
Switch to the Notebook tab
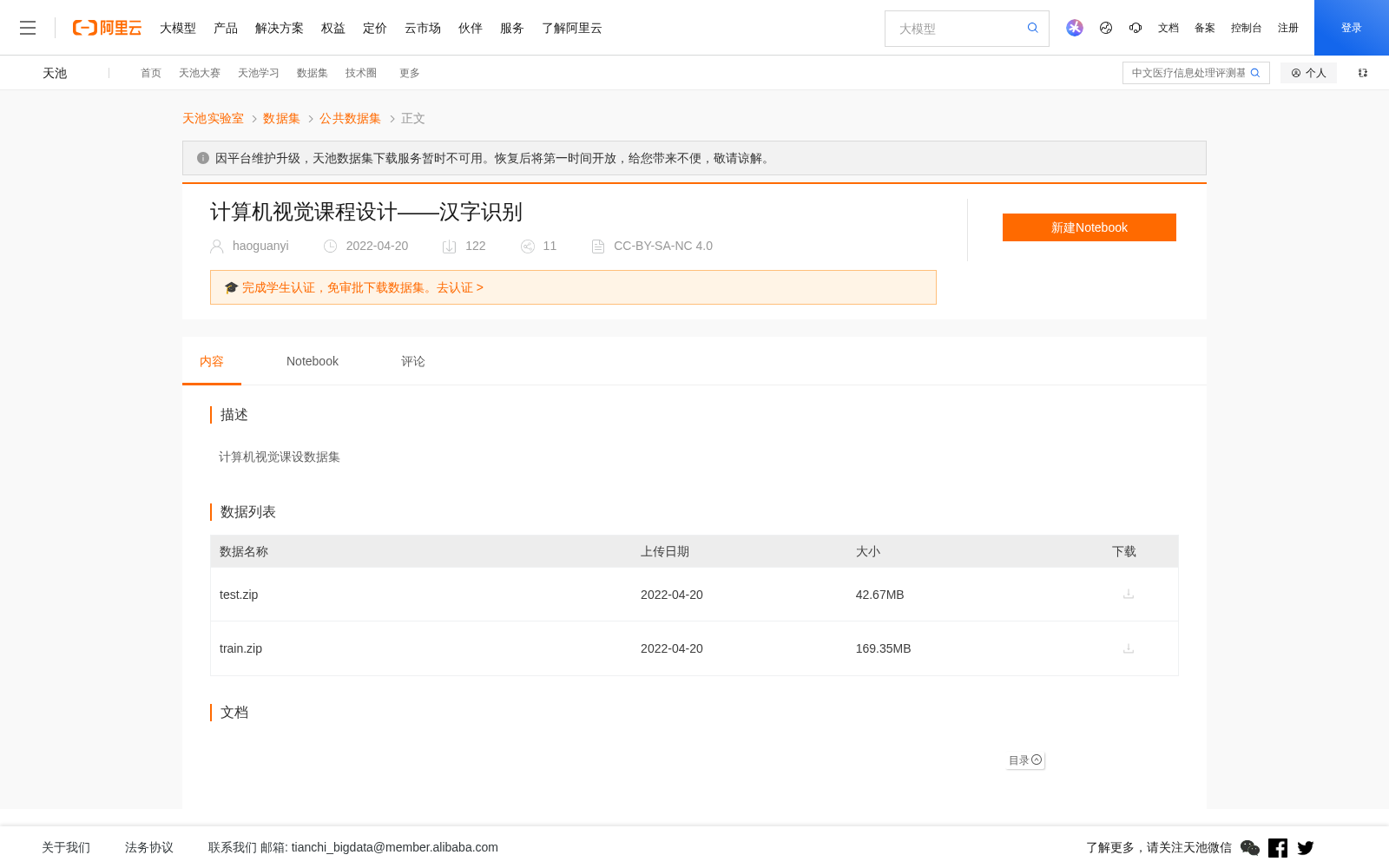tap(313, 361)
